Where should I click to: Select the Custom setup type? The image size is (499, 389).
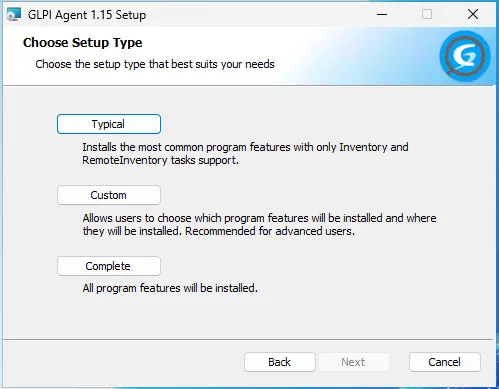click(x=109, y=195)
